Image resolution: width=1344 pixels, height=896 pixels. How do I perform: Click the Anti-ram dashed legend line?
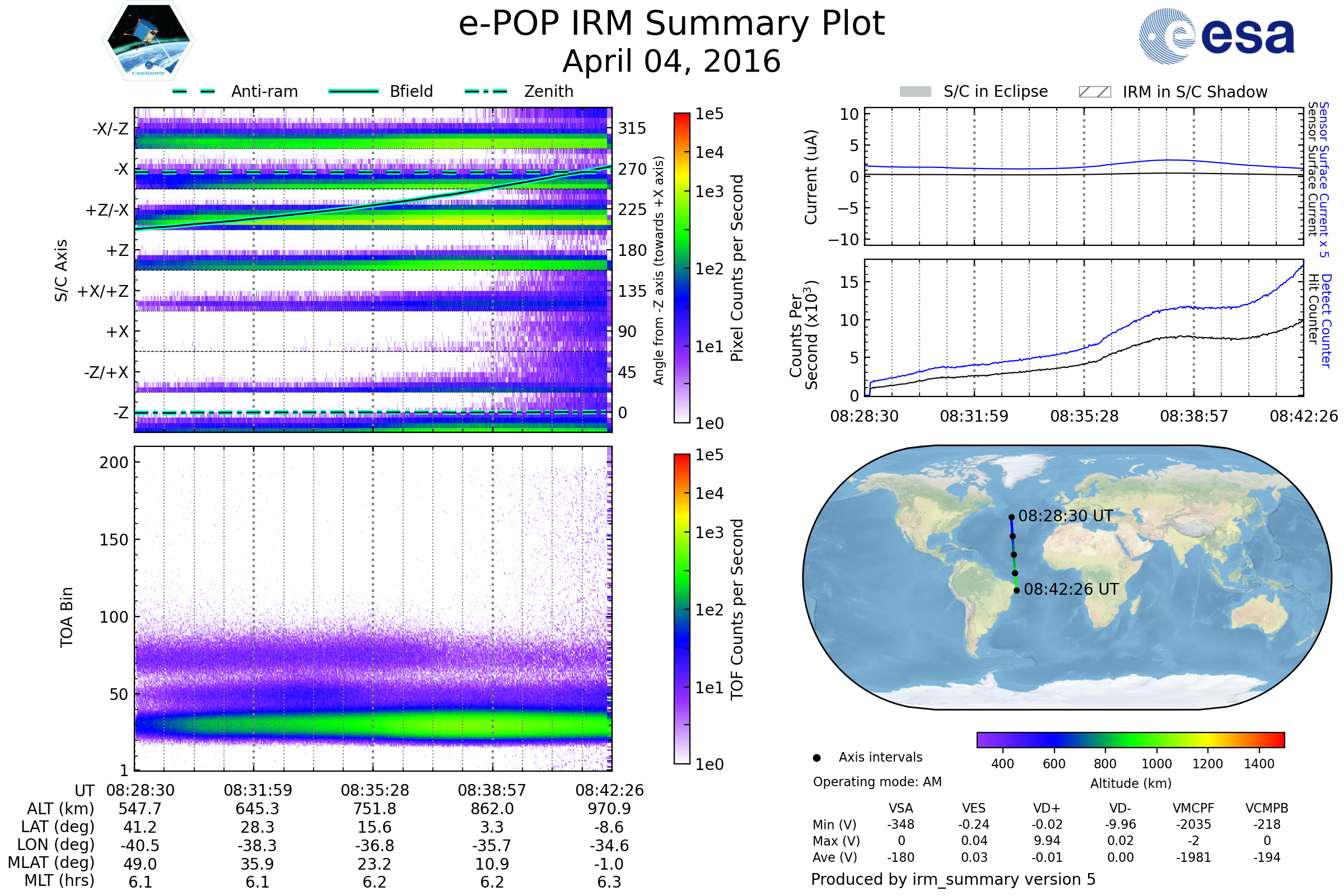[x=194, y=91]
